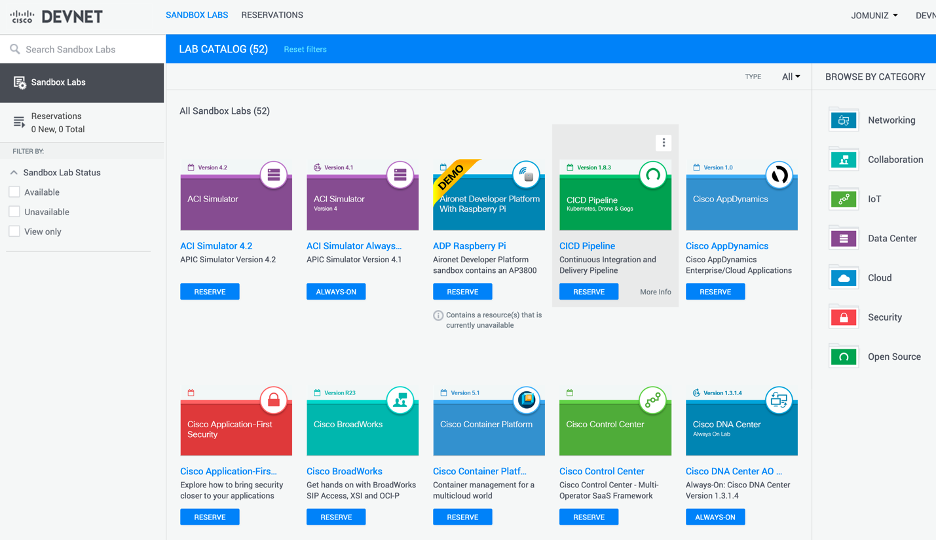This screenshot has height=540, width=936.
Task: Select the Sandbox Labs top tab
Action: pos(197,15)
